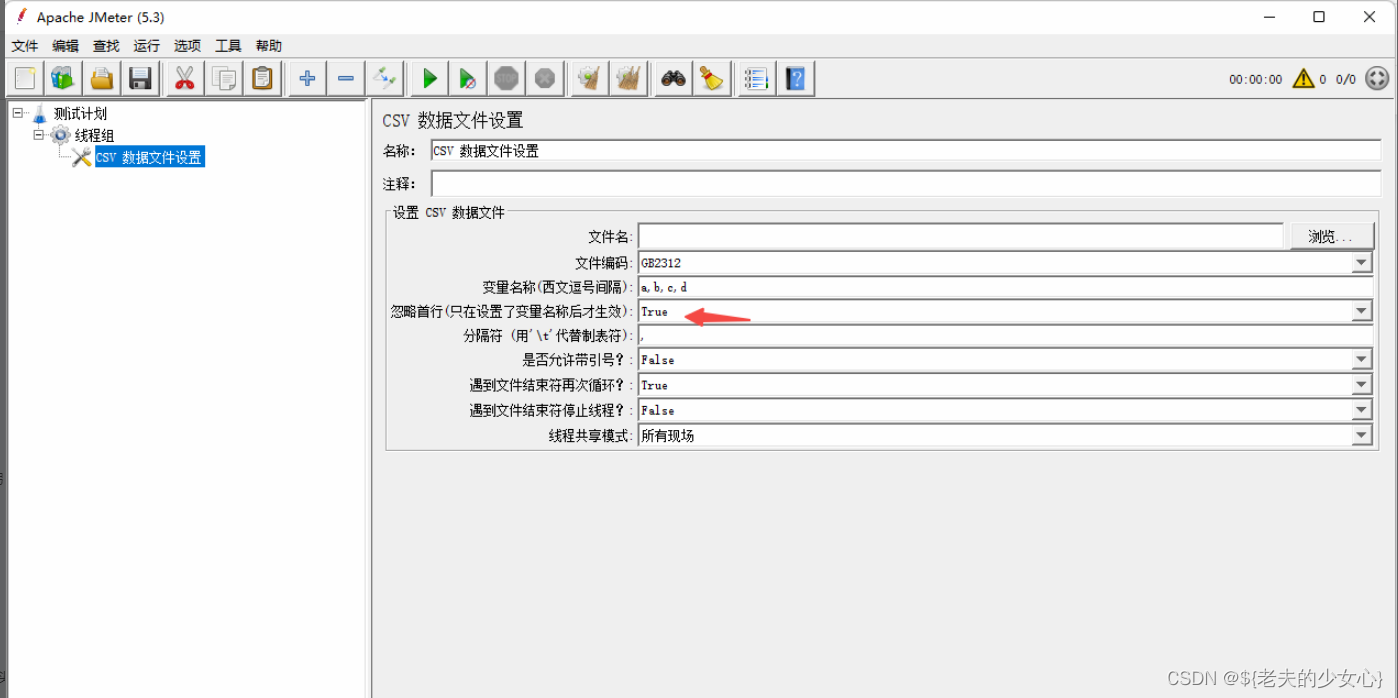Open the 文件编码 GB2312 dropdown
Screen dimensions: 1398x698
click(x=1361, y=263)
